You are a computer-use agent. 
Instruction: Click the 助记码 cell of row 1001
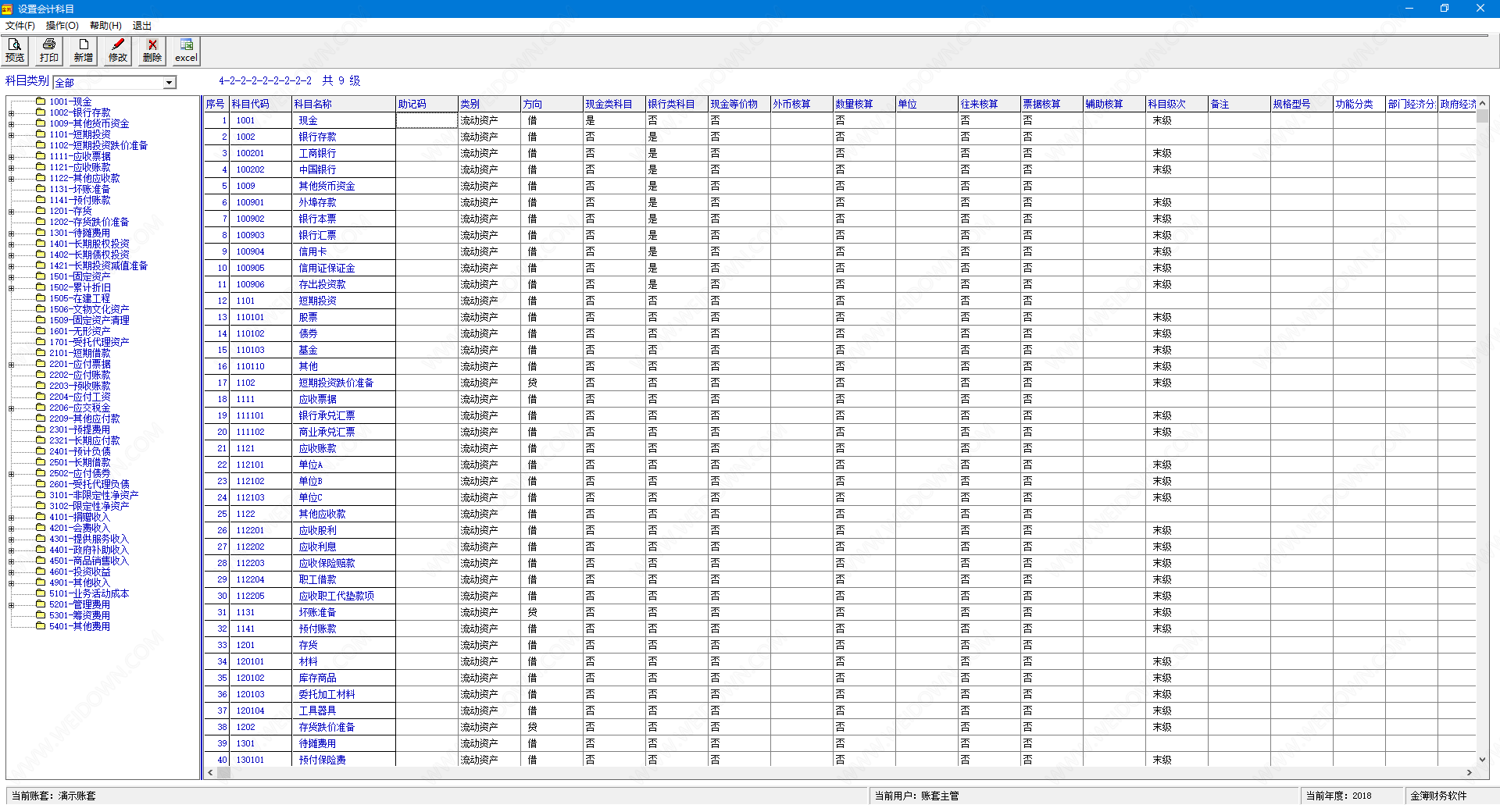(427, 120)
